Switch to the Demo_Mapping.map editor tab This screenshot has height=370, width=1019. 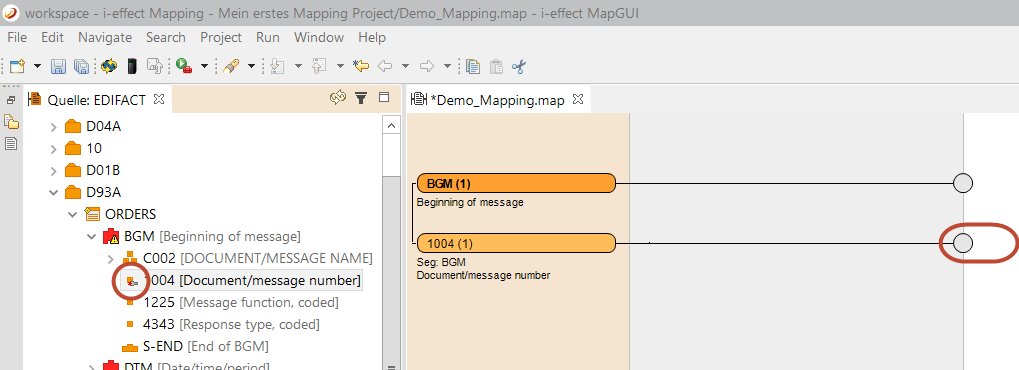pyautogui.click(x=491, y=100)
